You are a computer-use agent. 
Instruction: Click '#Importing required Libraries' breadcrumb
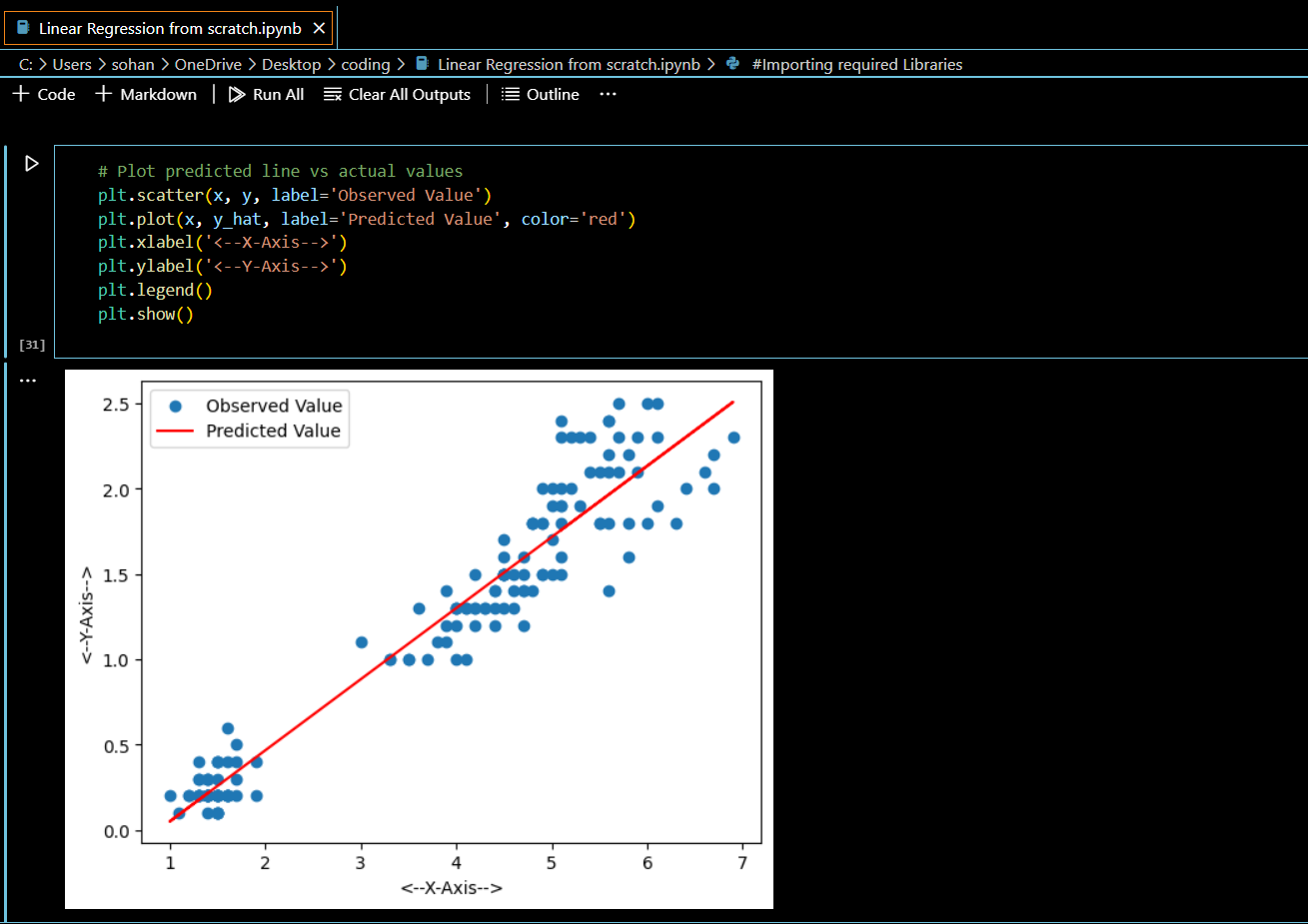point(857,64)
